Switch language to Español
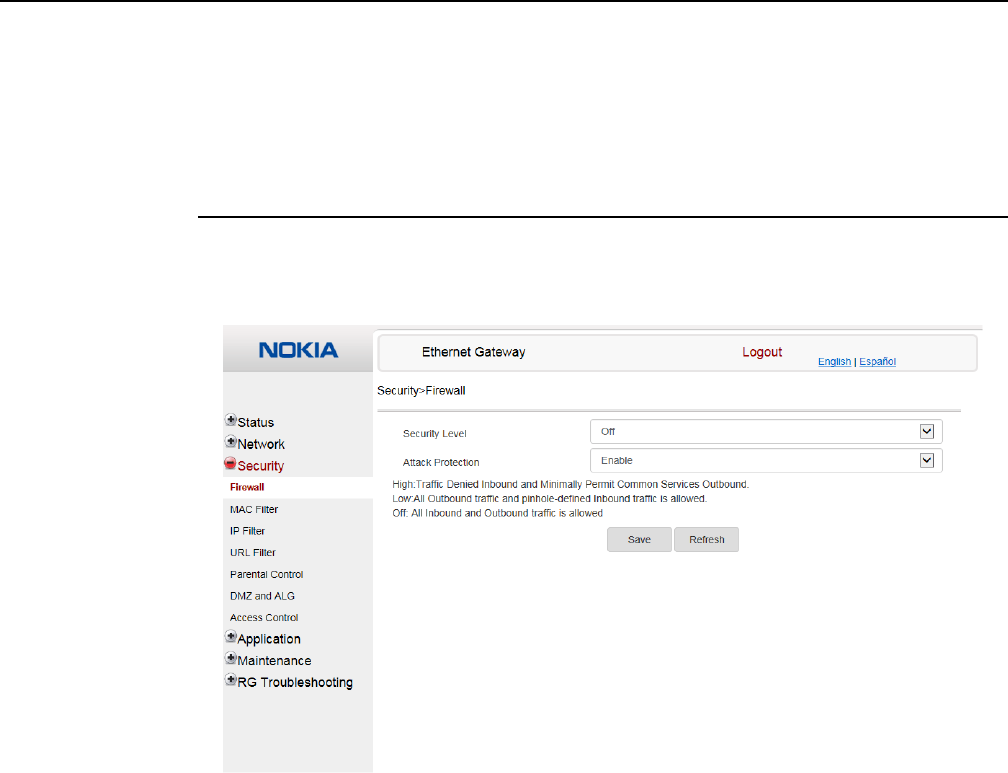Viewport: 1008px width, 773px height. [878, 362]
